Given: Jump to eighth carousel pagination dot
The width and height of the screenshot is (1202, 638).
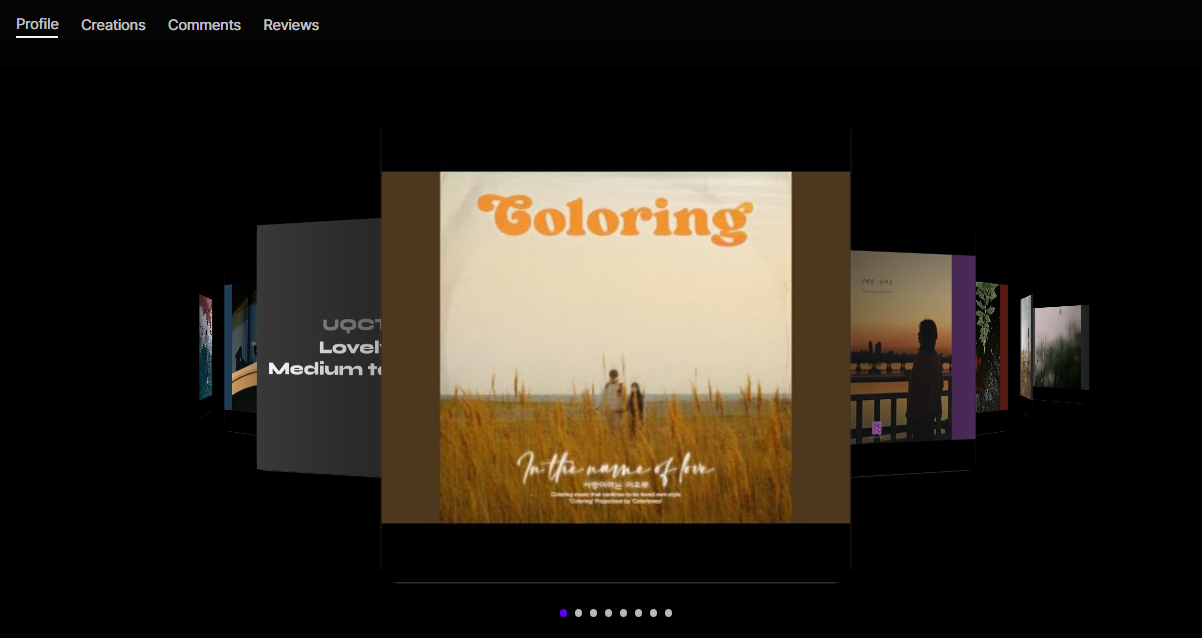Looking at the screenshot, I should 668,613.
